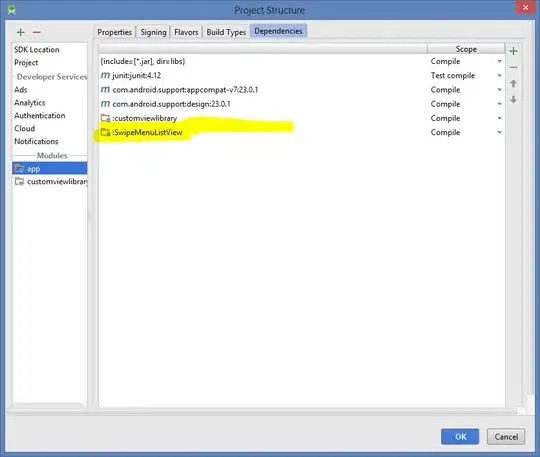Click Compile scope value for :customviewlibrary
This screenshot has height=457, width=540.
pyautogui.click(x=445, y=118)
